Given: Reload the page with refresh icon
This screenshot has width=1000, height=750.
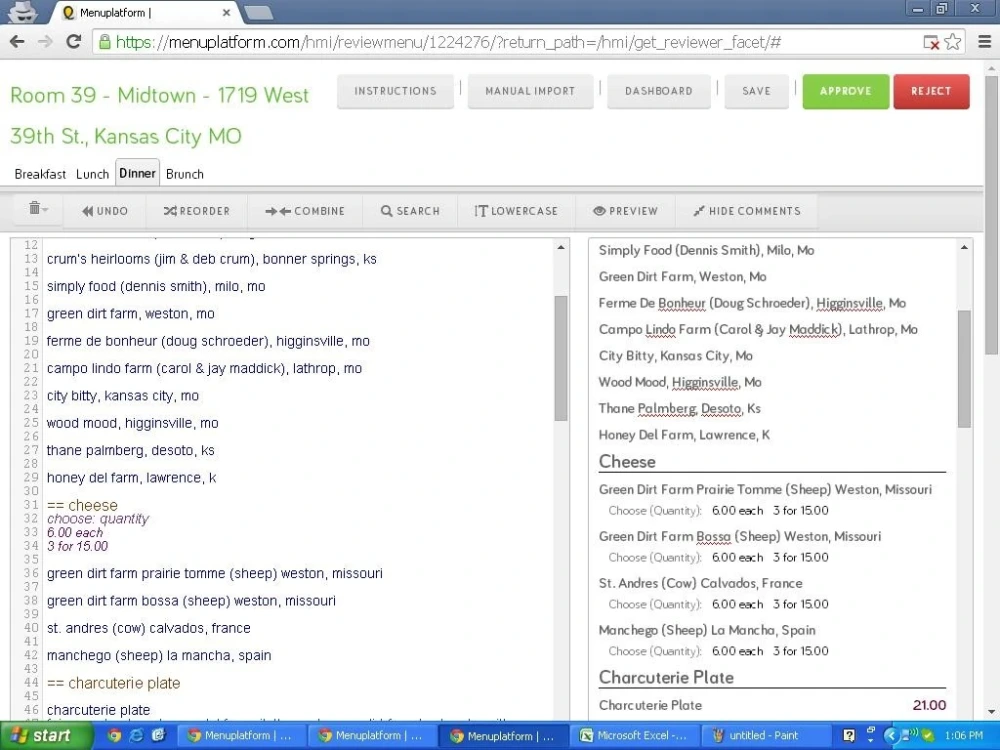Looking at the screenshot, I should point(73,42).
